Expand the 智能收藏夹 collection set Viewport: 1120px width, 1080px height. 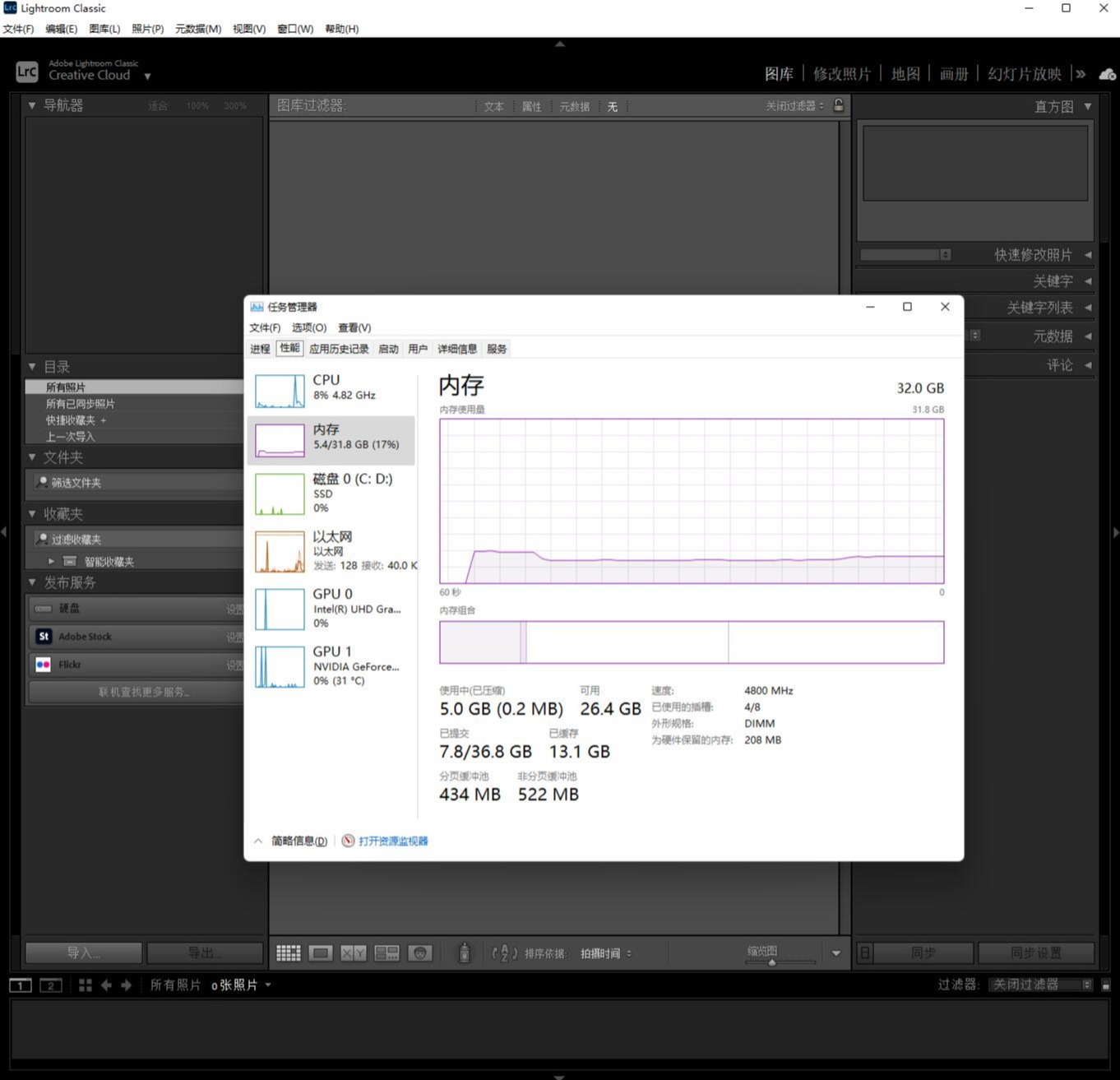pyautogui.click(x=51, y=562)
